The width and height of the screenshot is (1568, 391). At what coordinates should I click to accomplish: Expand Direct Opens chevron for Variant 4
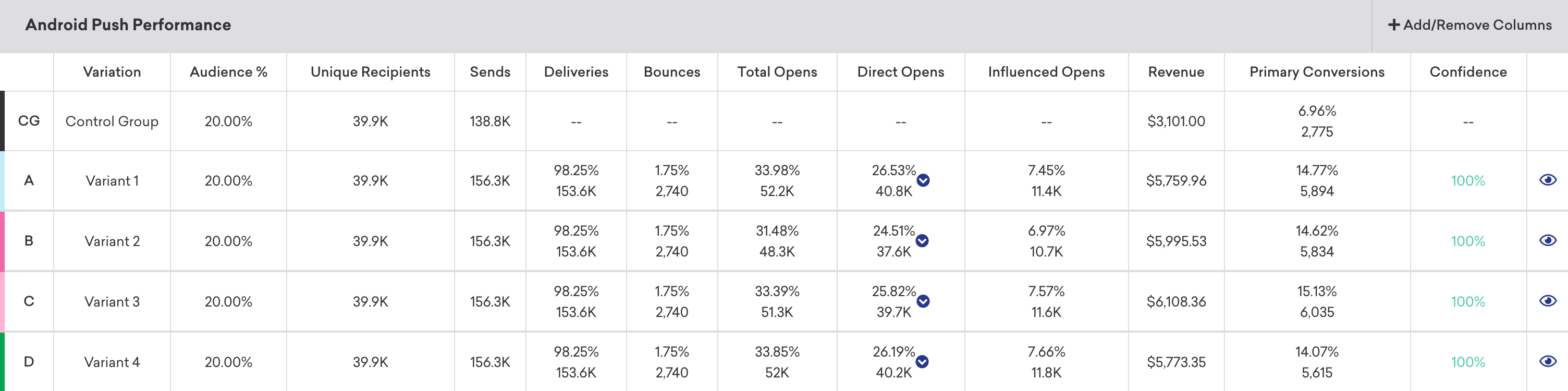click(922, 362)
